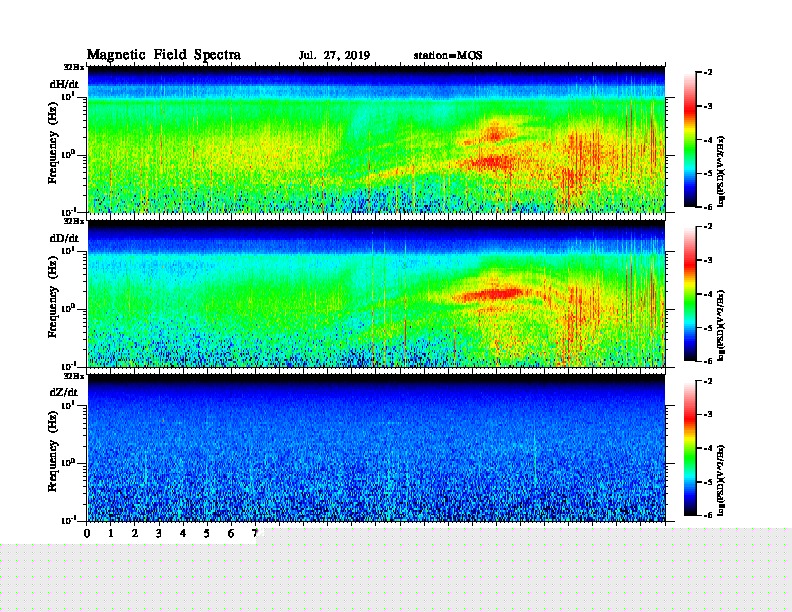Screen dimensions: 792x612
Task: Click the dD/dt spectrogram plot
Action: tap(376, 293)
